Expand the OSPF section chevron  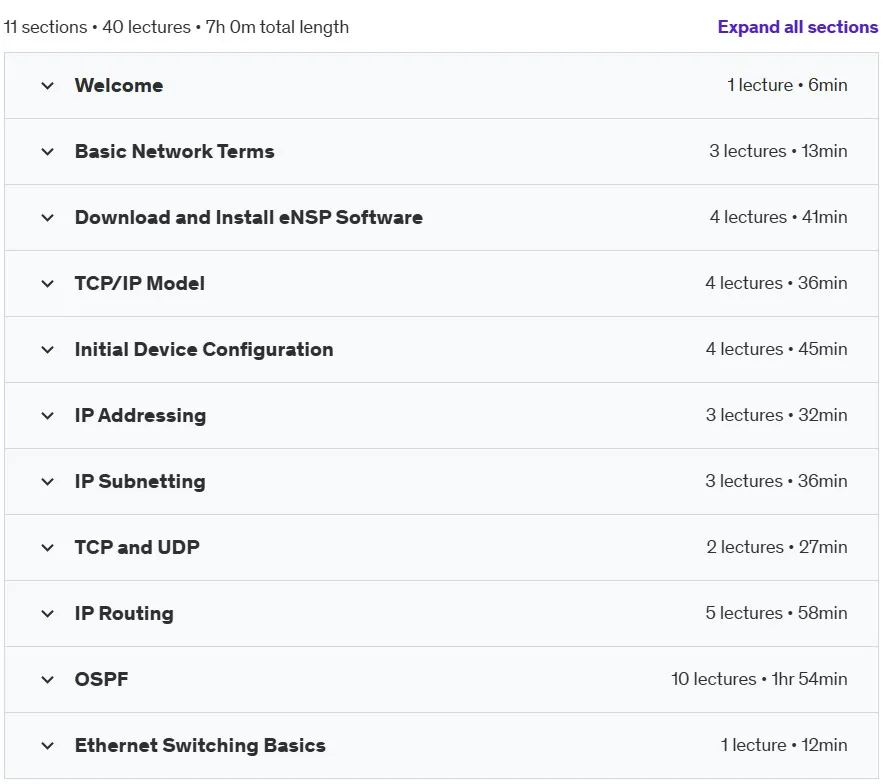coord(48,680)
